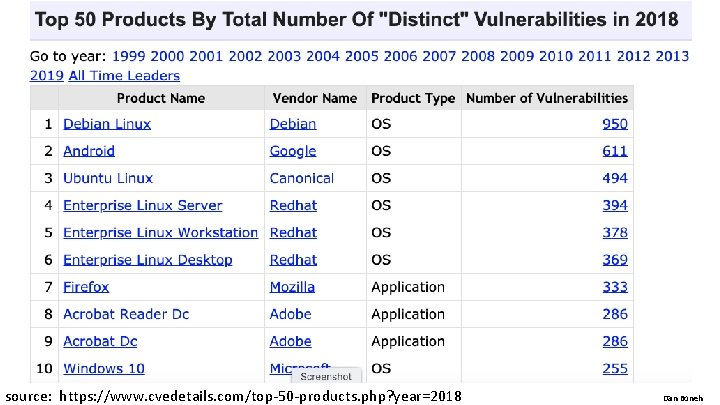
Task: Click the Product Name column header
Action: [161, 98]
